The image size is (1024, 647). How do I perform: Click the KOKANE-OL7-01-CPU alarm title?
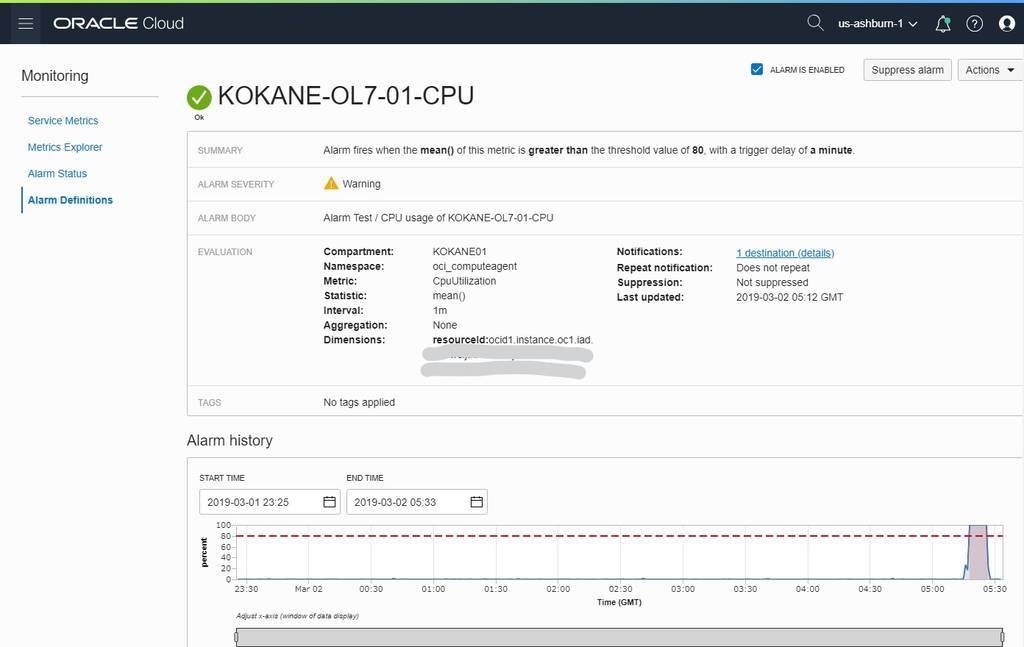[x=345, y=96]
